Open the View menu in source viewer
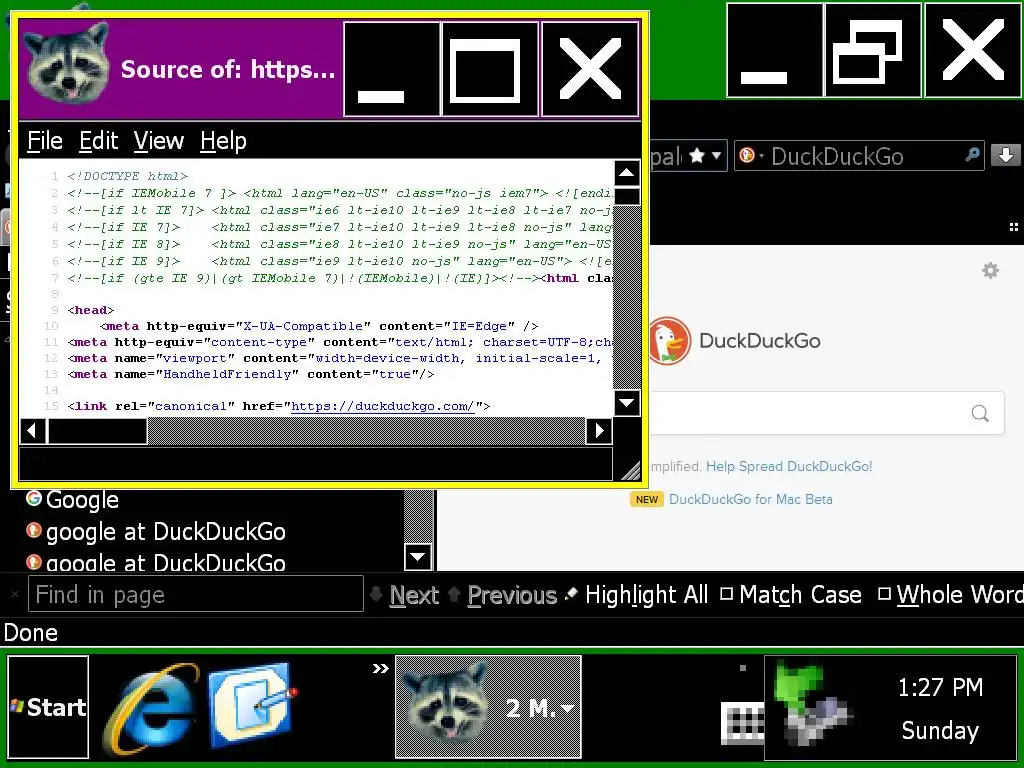 pos(159,140)
